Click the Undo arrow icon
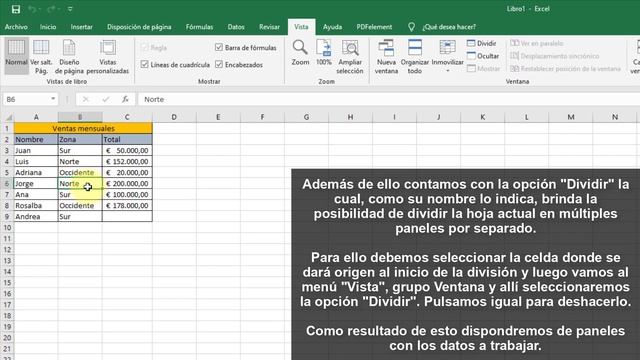The width and height of the screenshot is (640, 360). click(x=33, y=9)
